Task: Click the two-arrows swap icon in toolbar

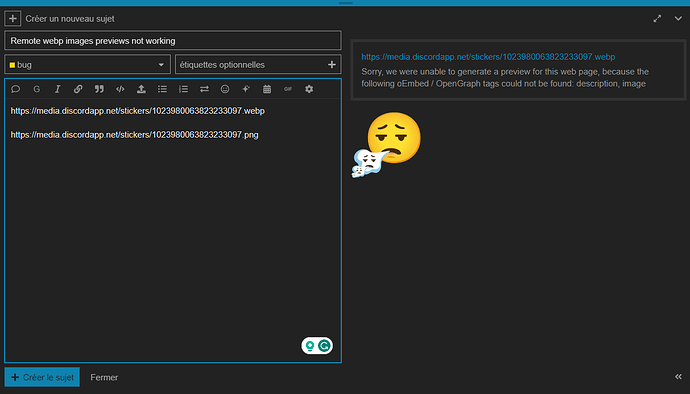Action: pyautogui.click(x=204, y=89)
